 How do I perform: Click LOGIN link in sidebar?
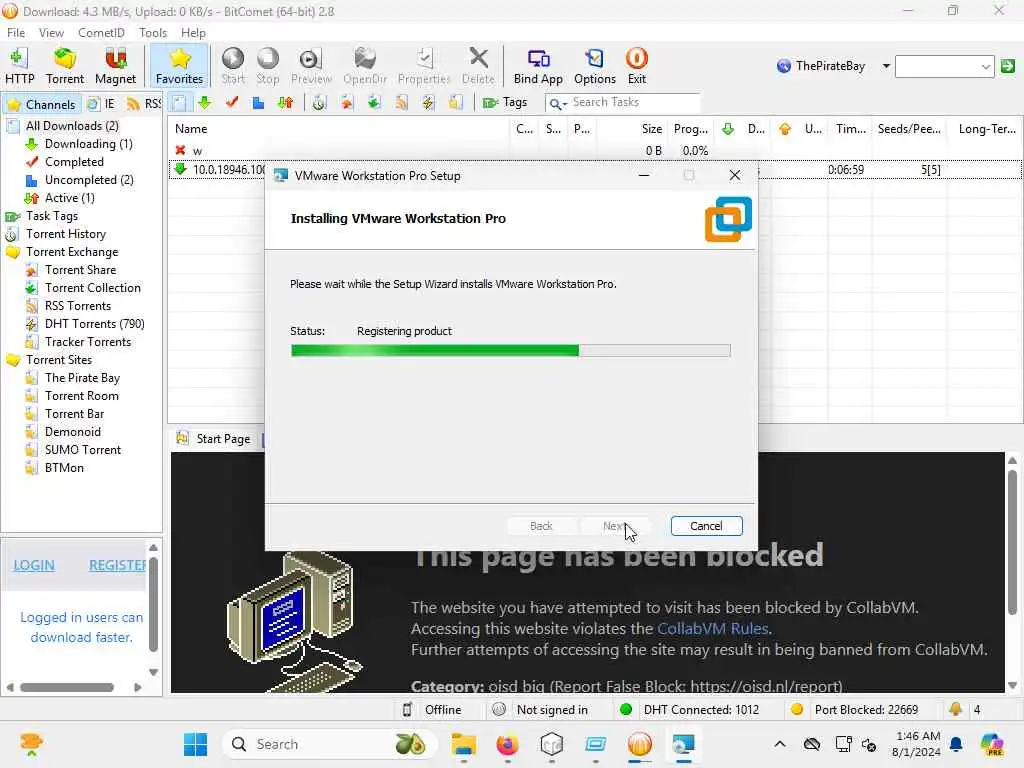[x=34, y=566]
